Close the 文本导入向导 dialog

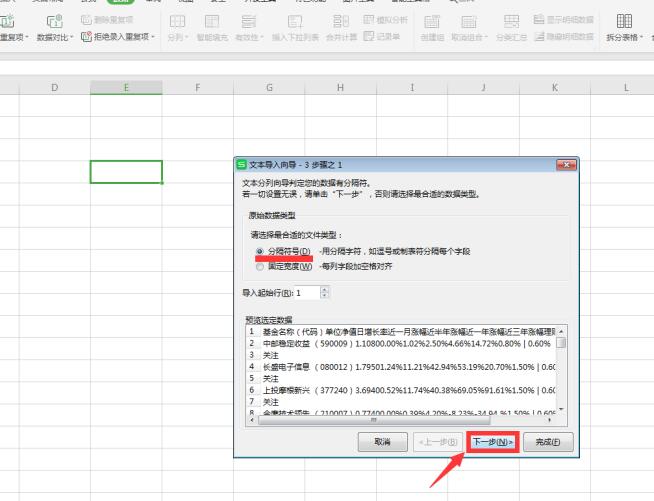(566, 165)
